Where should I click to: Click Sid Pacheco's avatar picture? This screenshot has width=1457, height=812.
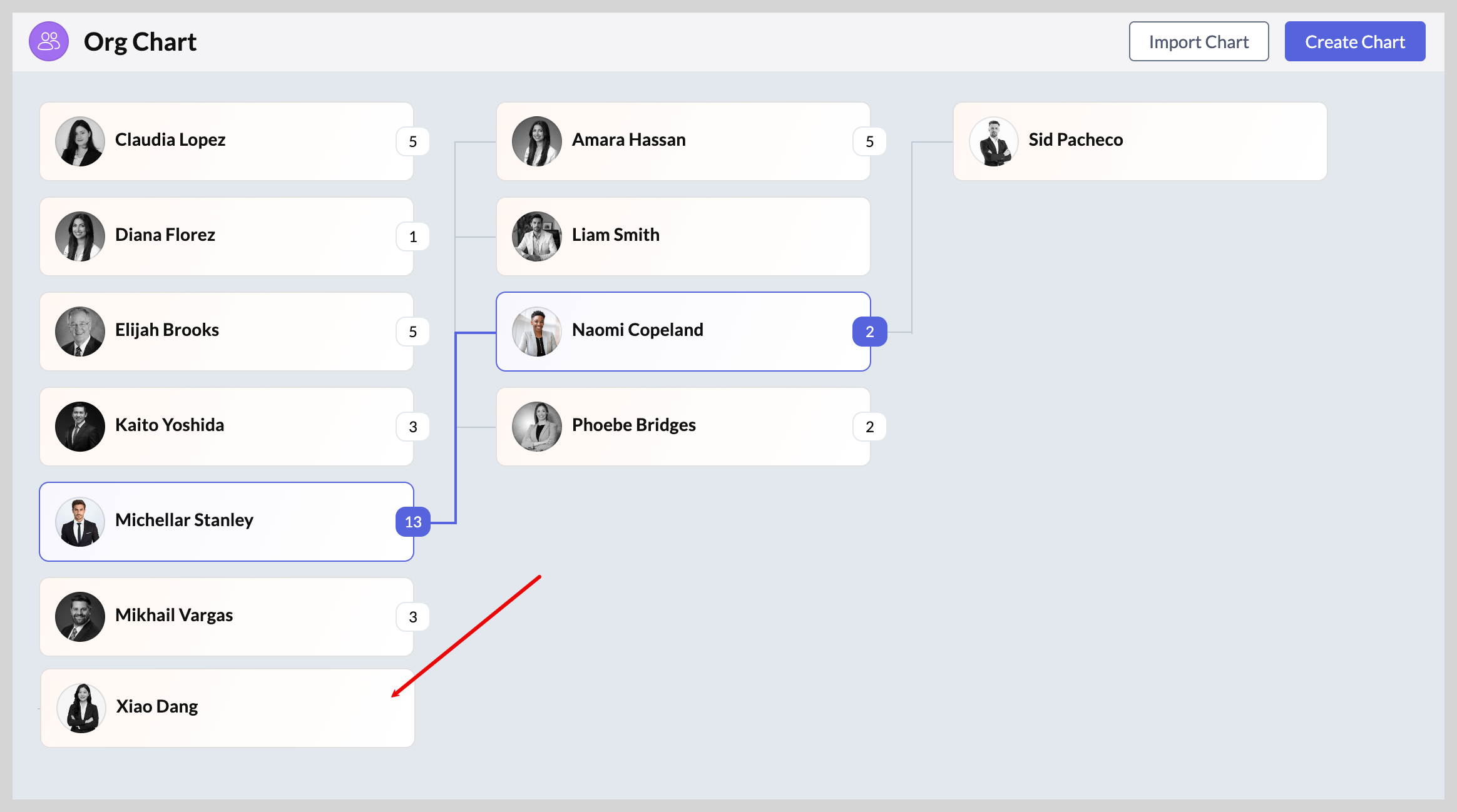pyautogui.click(x=994, y=141)
